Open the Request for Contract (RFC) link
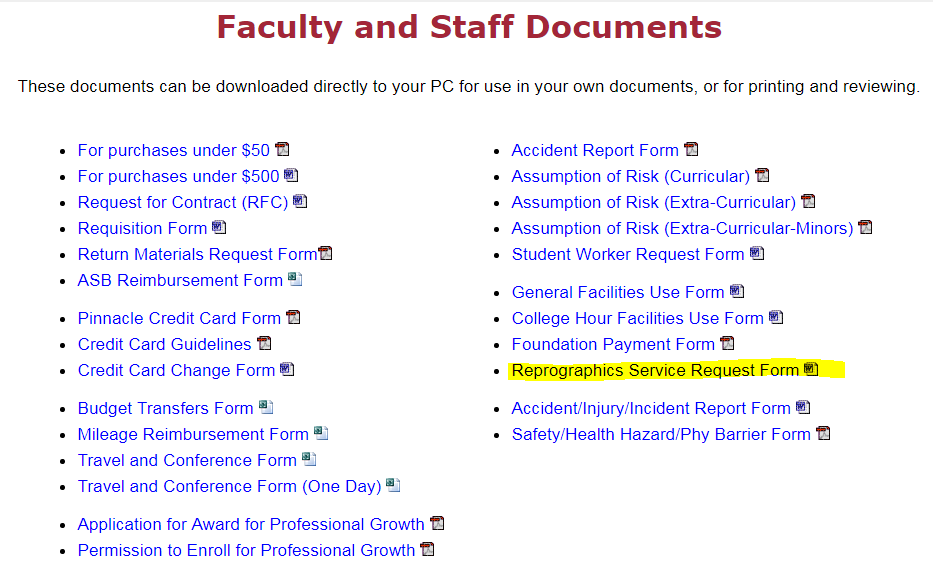Screen dimensions: 933x566 (x=183, y=202)
